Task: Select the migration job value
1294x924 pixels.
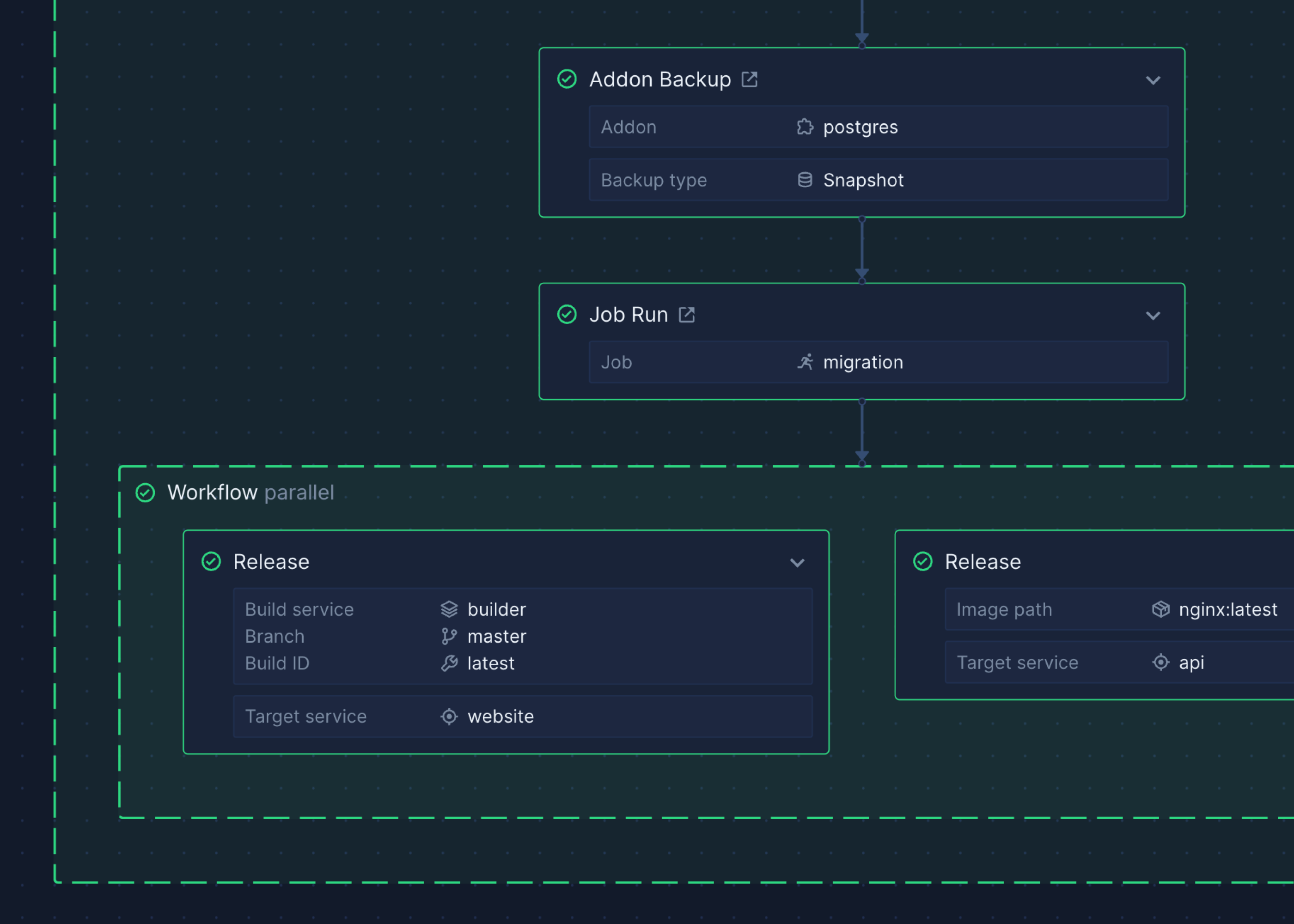Action: 863,362
